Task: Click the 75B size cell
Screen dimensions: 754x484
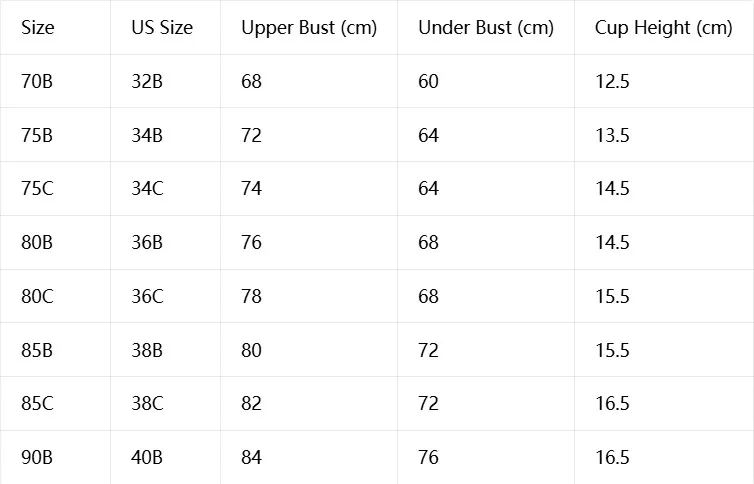Action: coord(37,135)
